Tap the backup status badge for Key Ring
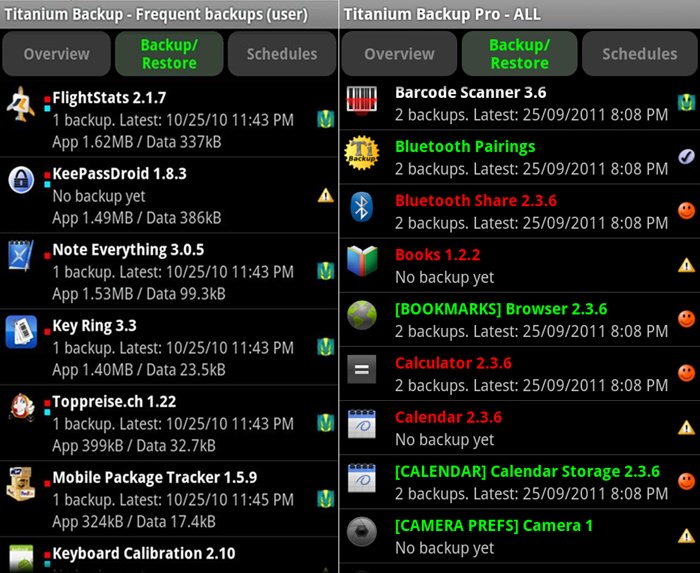 [326, 347]
